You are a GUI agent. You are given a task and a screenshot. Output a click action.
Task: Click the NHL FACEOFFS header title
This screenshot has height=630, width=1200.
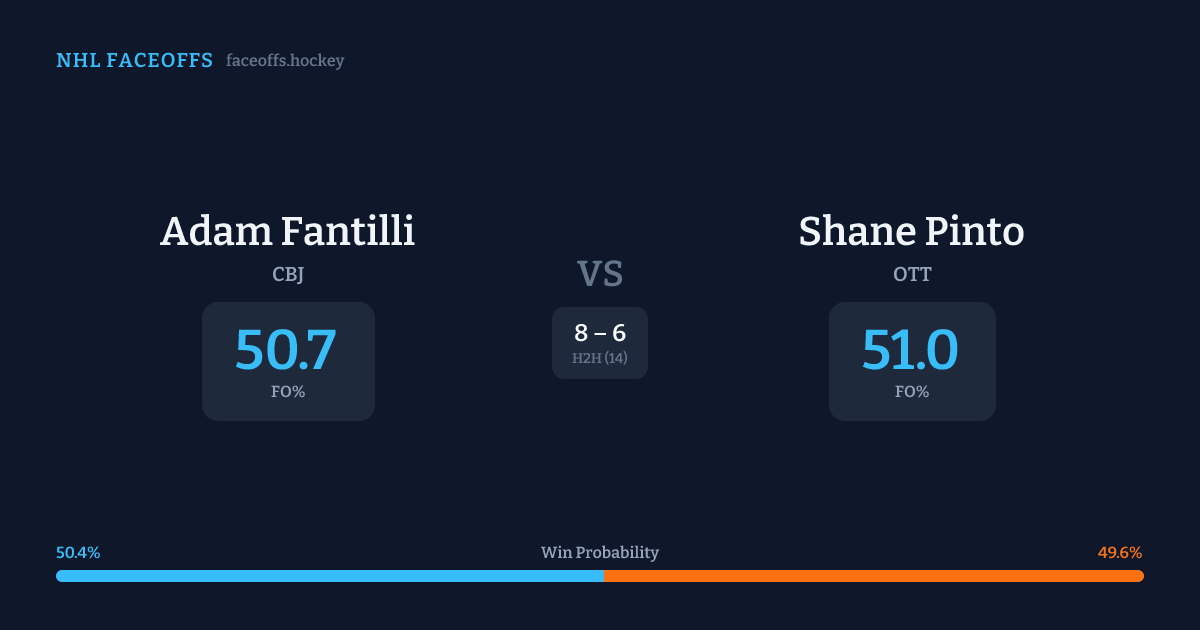click(x=134, y=61)
